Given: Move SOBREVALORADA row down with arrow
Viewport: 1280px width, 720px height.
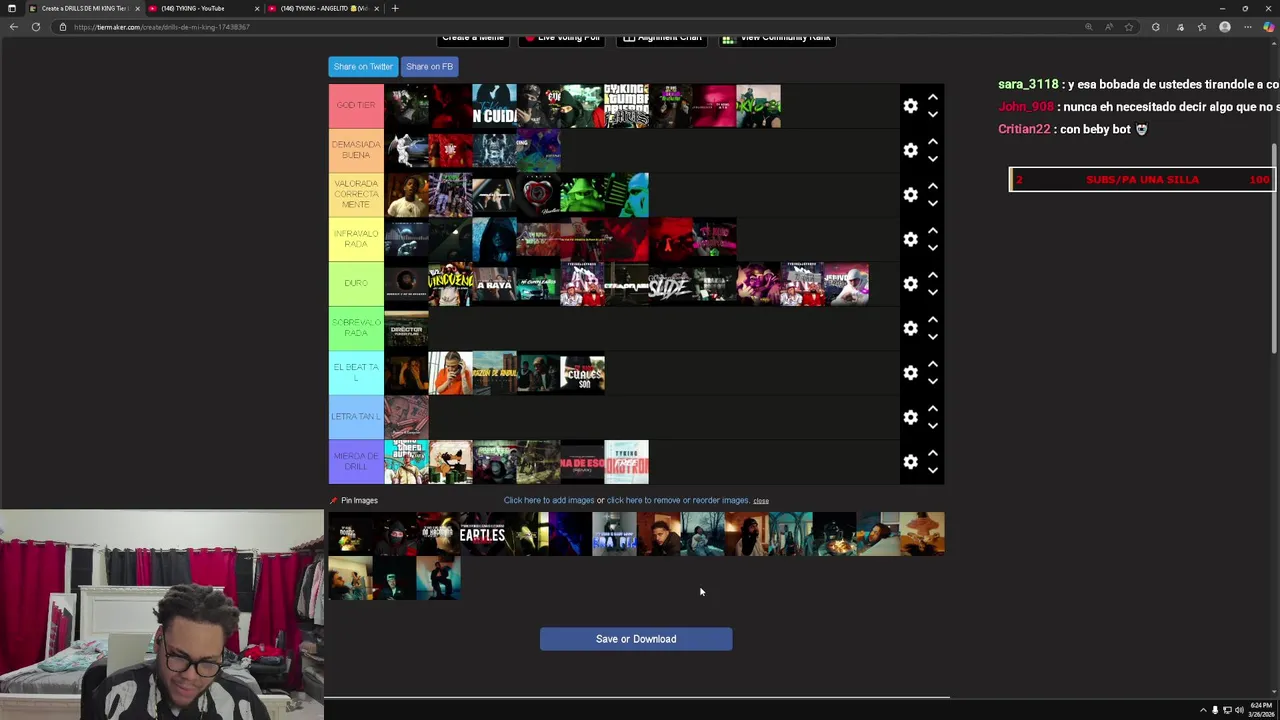Looking at the screenshot, I should point(932,336).
